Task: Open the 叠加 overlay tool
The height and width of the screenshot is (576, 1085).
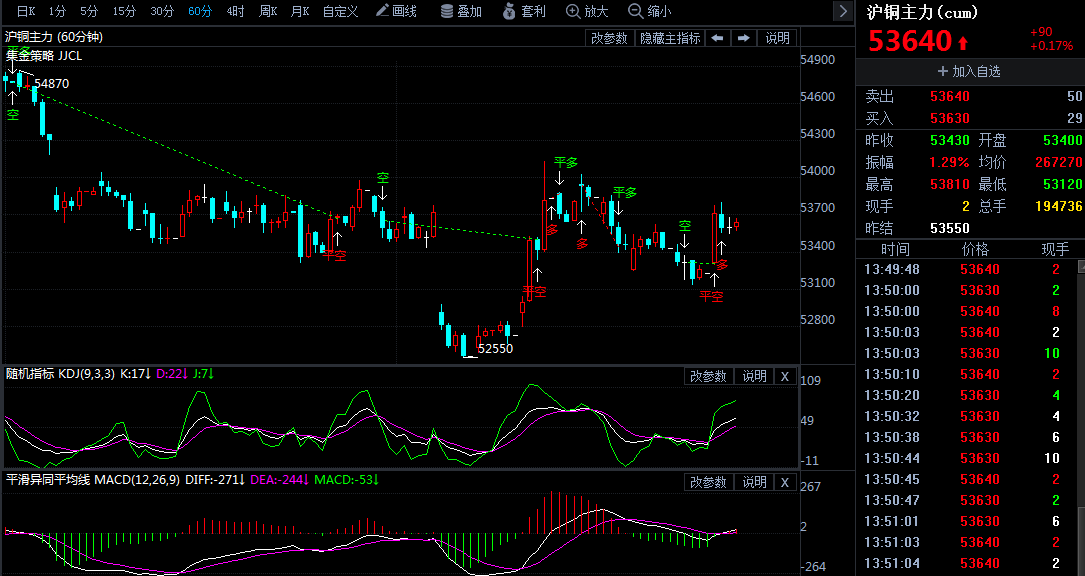Action: click(x=461, y=11)
